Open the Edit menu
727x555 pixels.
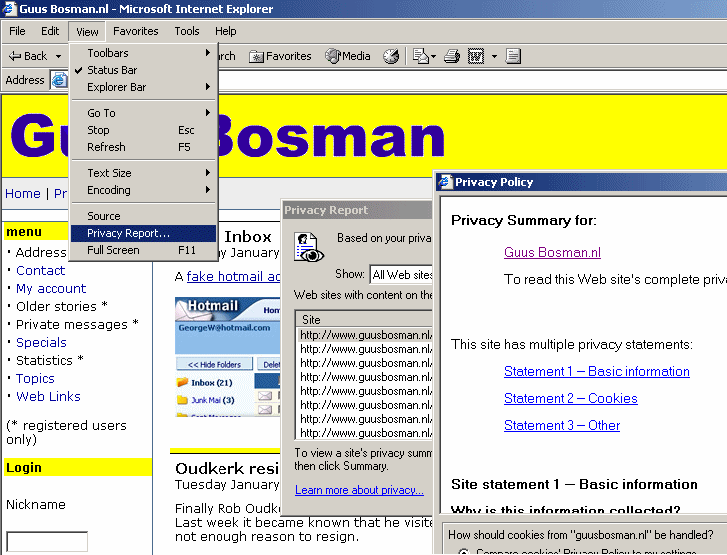(50, 31)
